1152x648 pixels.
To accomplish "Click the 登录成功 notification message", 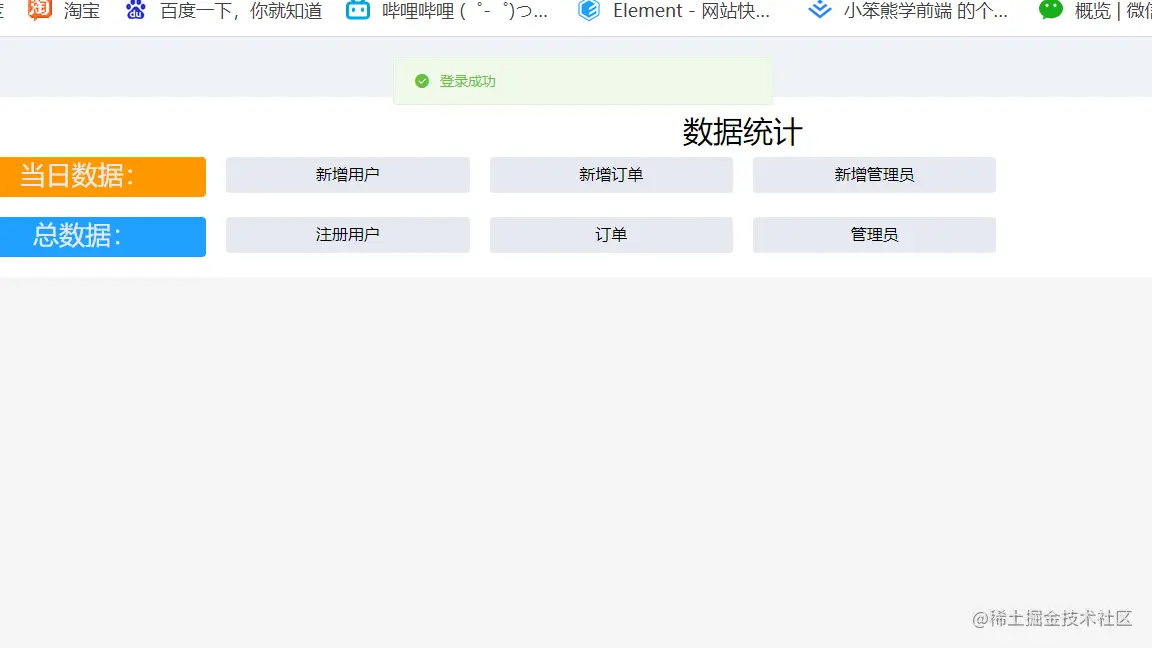I will coord(583,81).
